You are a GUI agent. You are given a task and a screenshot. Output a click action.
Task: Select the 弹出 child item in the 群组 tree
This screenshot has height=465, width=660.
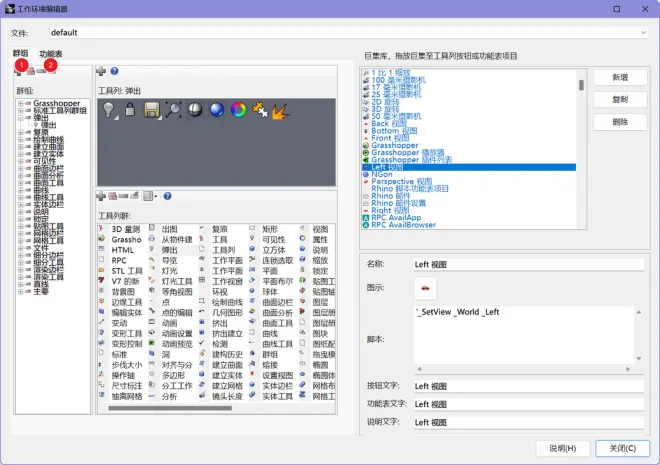pyautogui.click(x=49, y=125)
